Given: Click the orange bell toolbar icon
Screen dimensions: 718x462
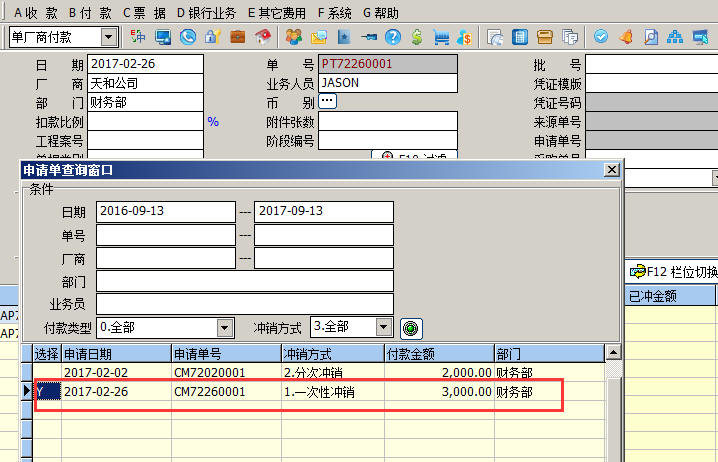Looking at the screenshot, I should (x=626, y=37).
